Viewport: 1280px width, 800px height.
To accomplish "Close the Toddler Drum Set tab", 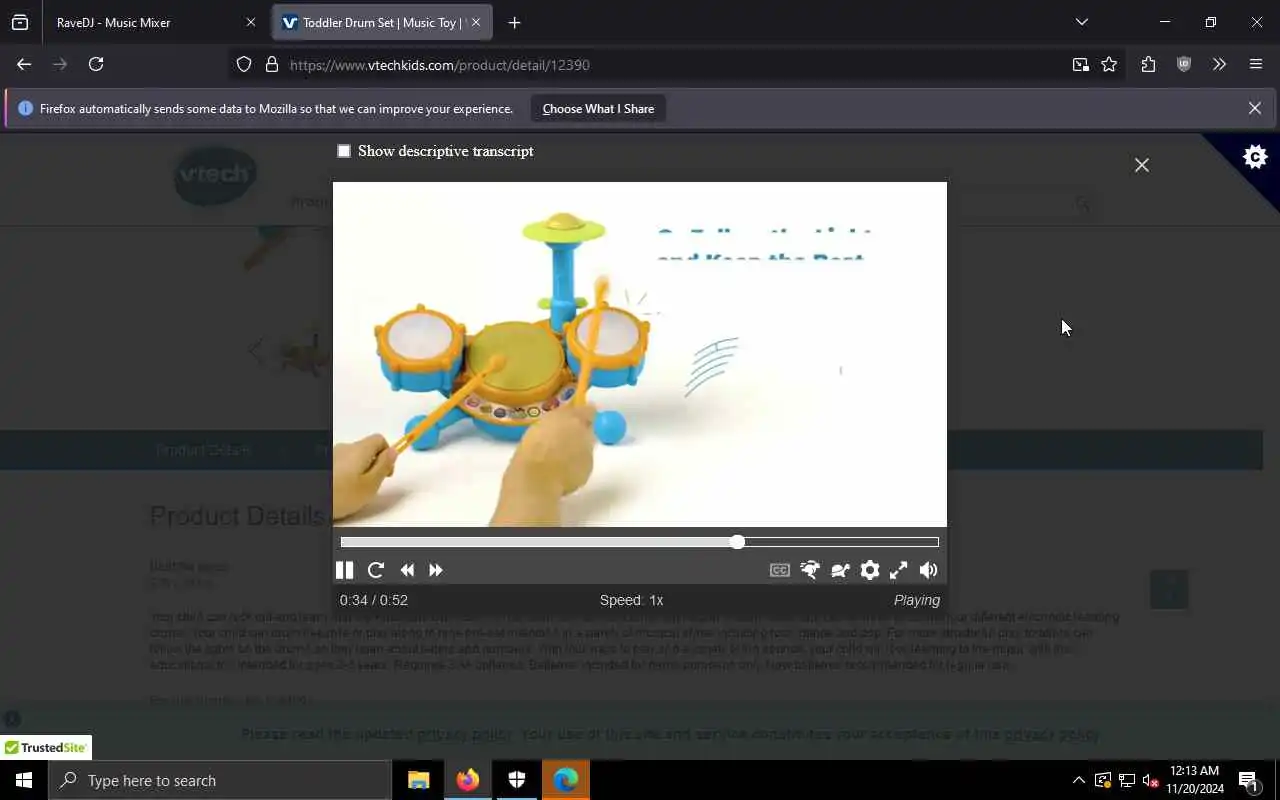I will tap(476, 22).
